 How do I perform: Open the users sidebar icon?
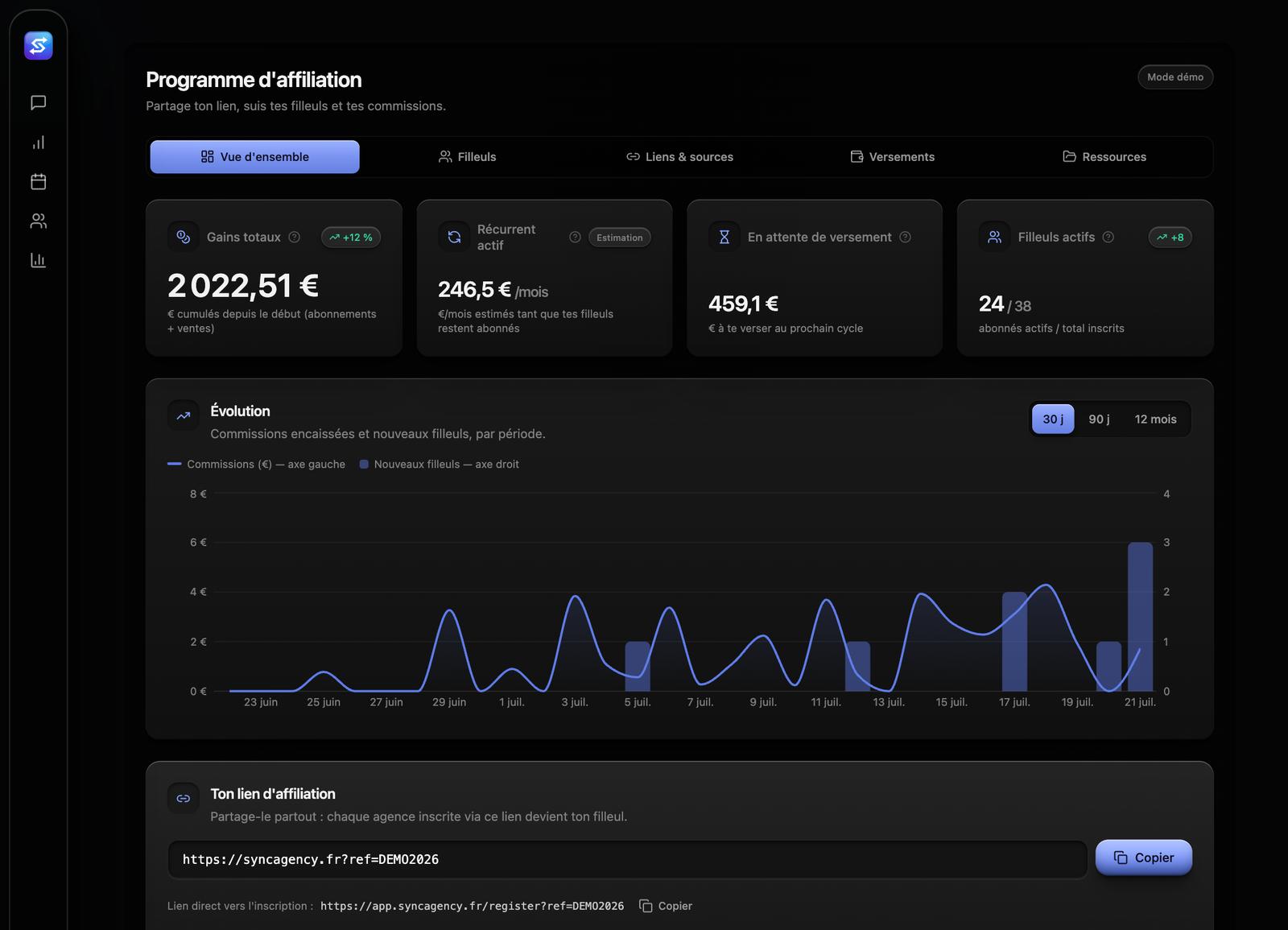[x=39, y=221]
